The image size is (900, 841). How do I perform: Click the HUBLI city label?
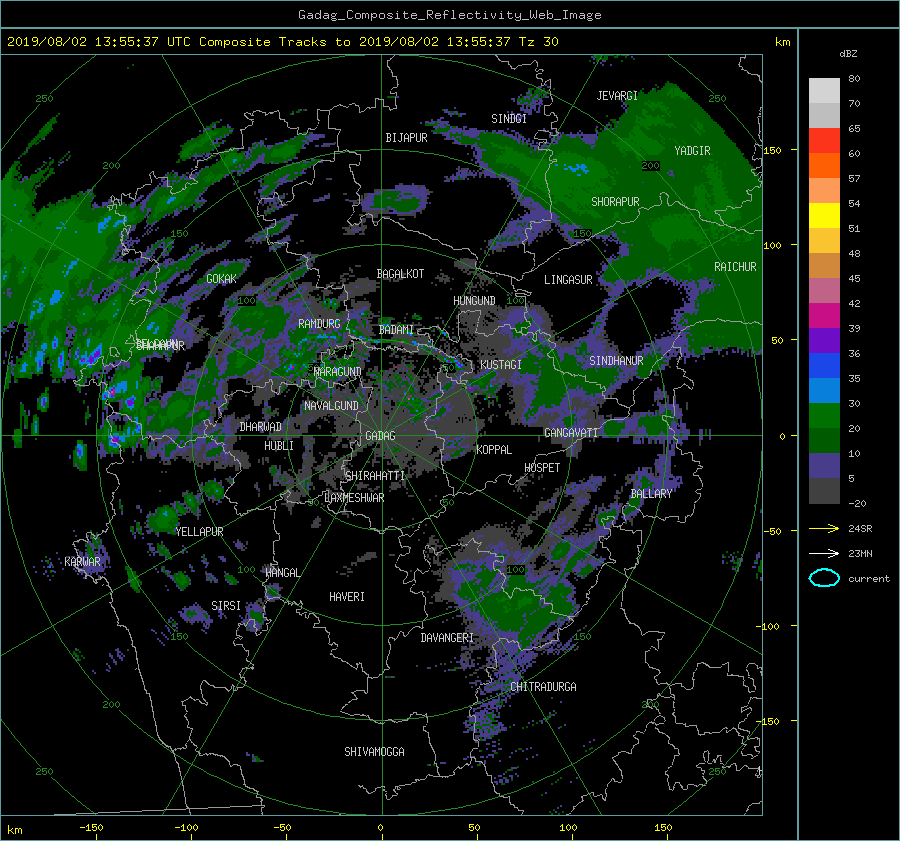pos(279,446)
